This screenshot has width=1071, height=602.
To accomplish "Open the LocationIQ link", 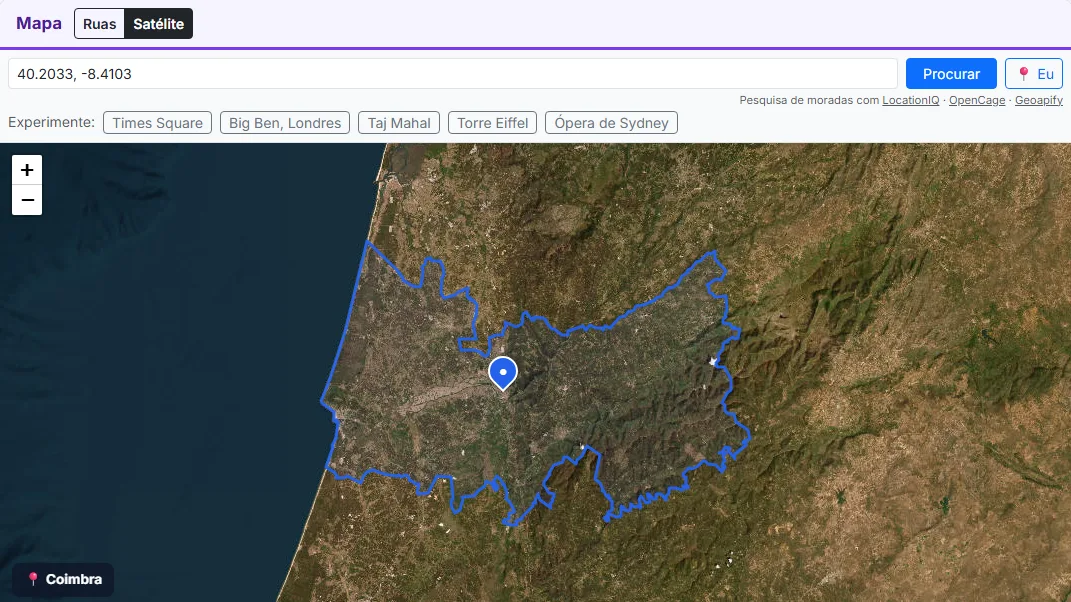I will 910,100.
